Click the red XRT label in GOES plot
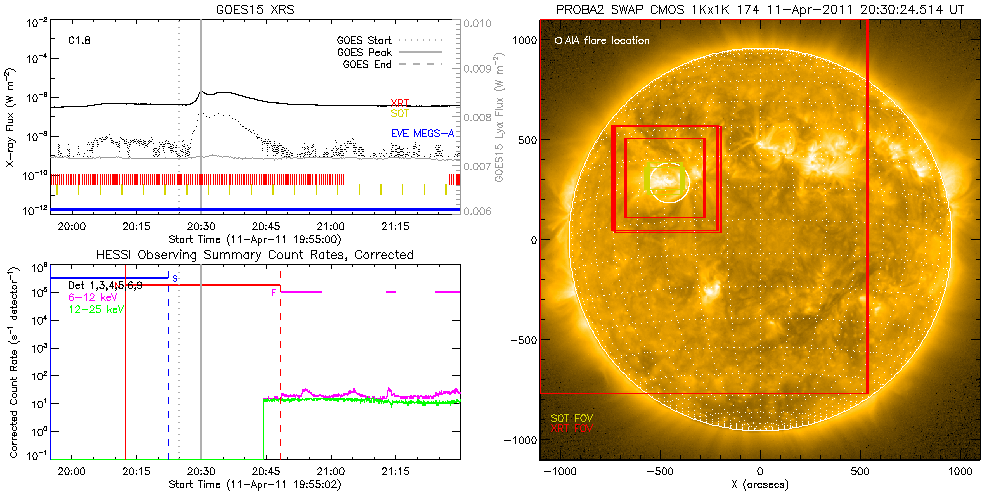 (x=399, y=103)
